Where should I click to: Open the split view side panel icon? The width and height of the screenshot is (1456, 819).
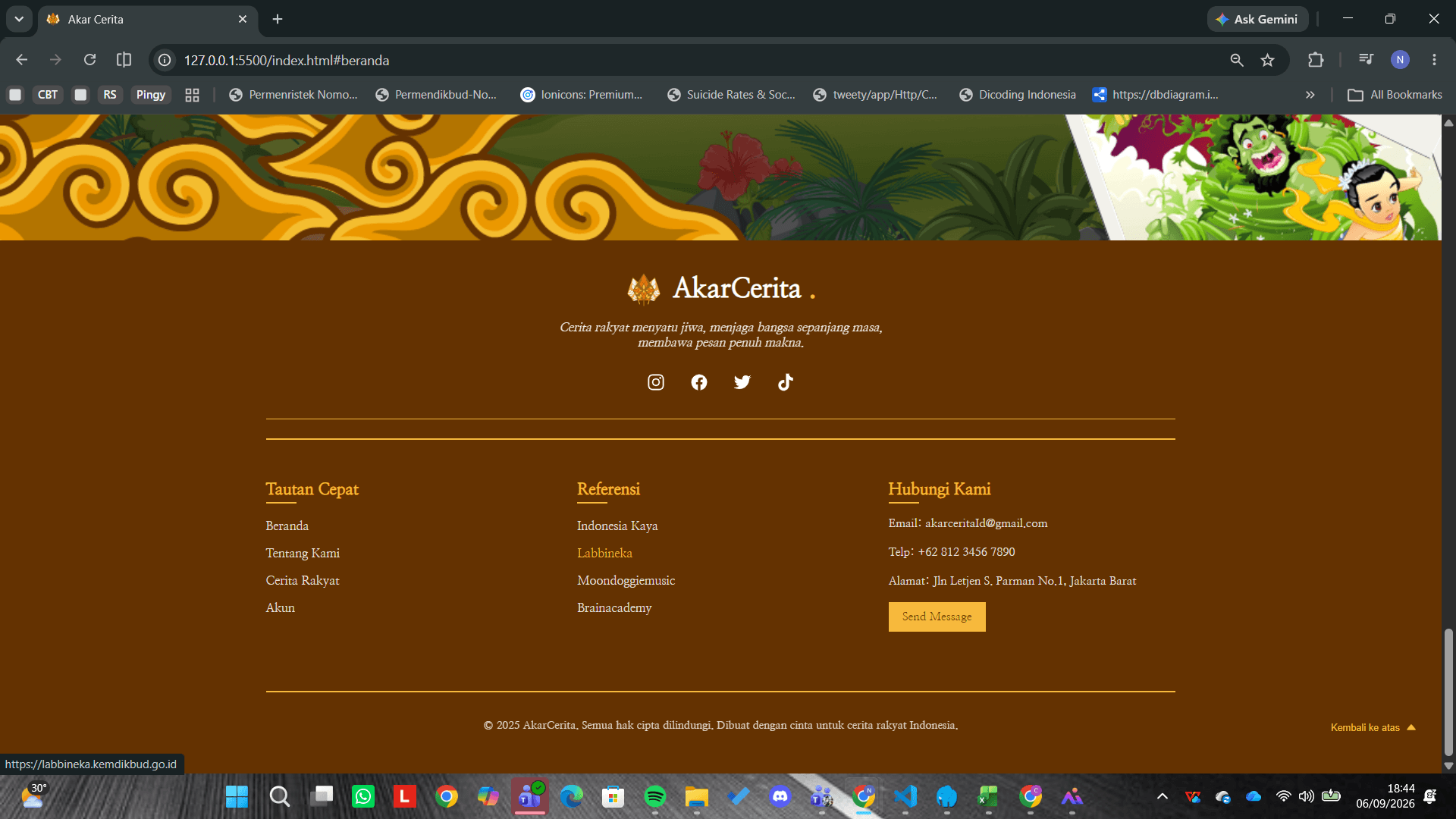pos(124,60)
